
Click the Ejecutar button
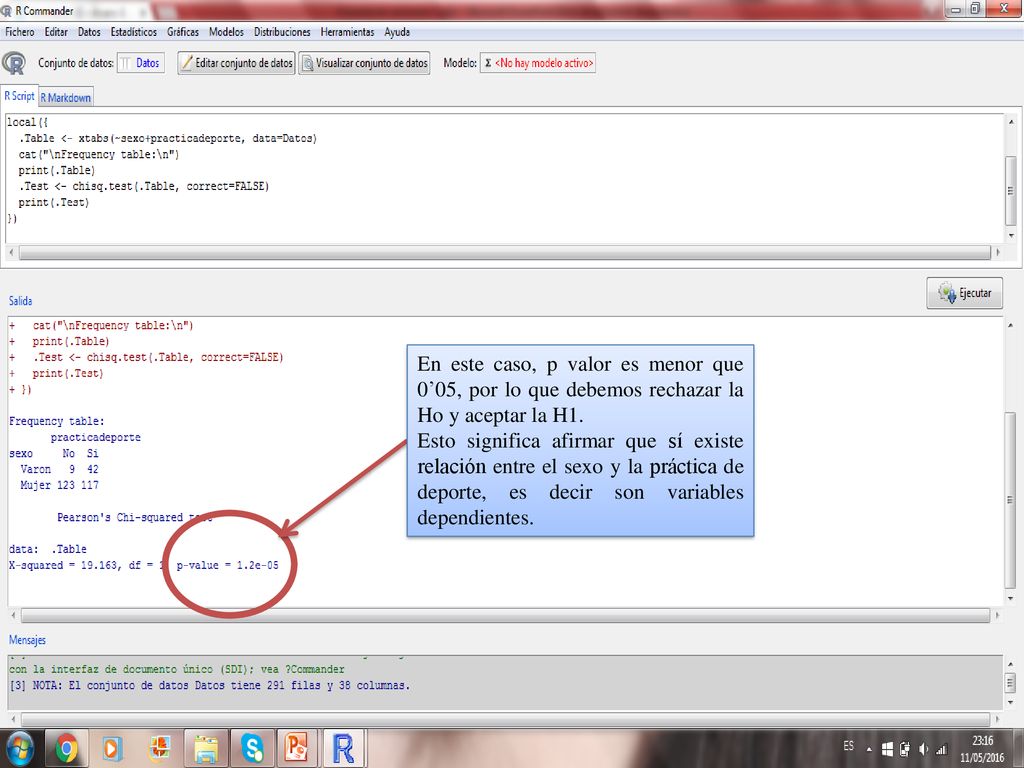965,293
